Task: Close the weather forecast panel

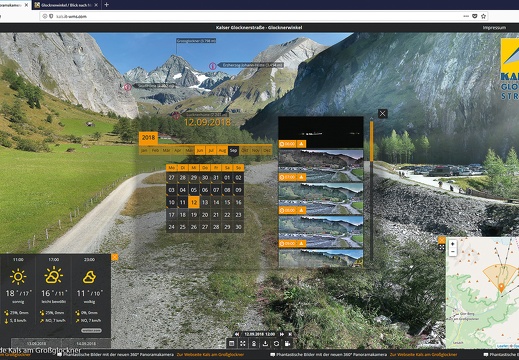Action: click(114, 257)
